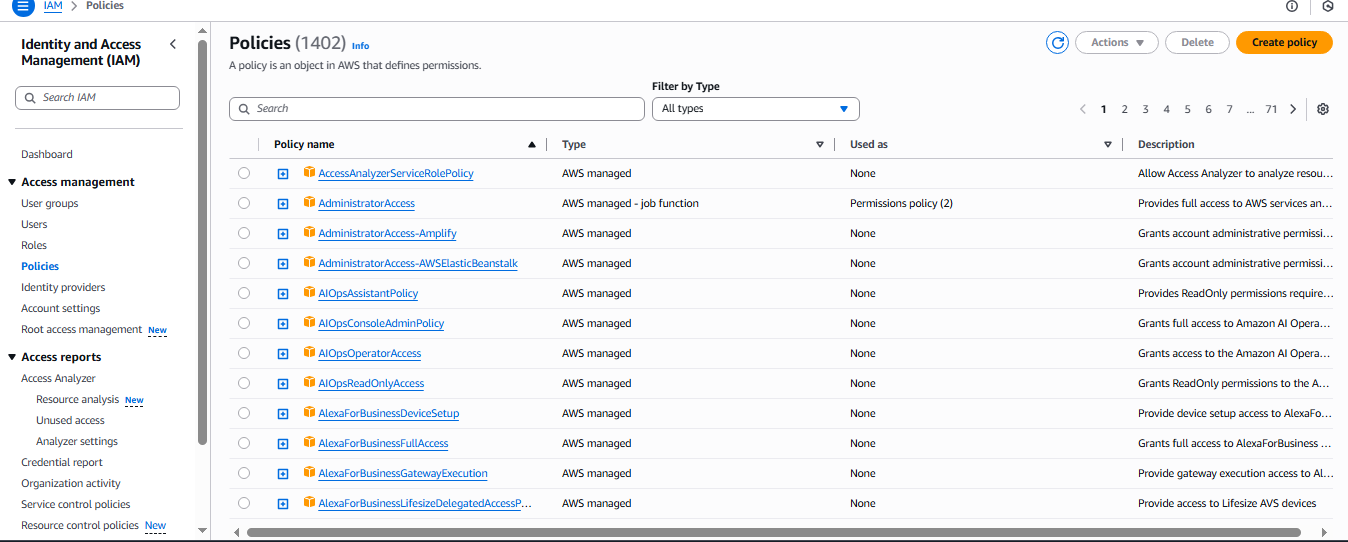This screenshot has width=1348, height=542.
Task: Click IAM breadcrumb link
Action: [53, 6]
